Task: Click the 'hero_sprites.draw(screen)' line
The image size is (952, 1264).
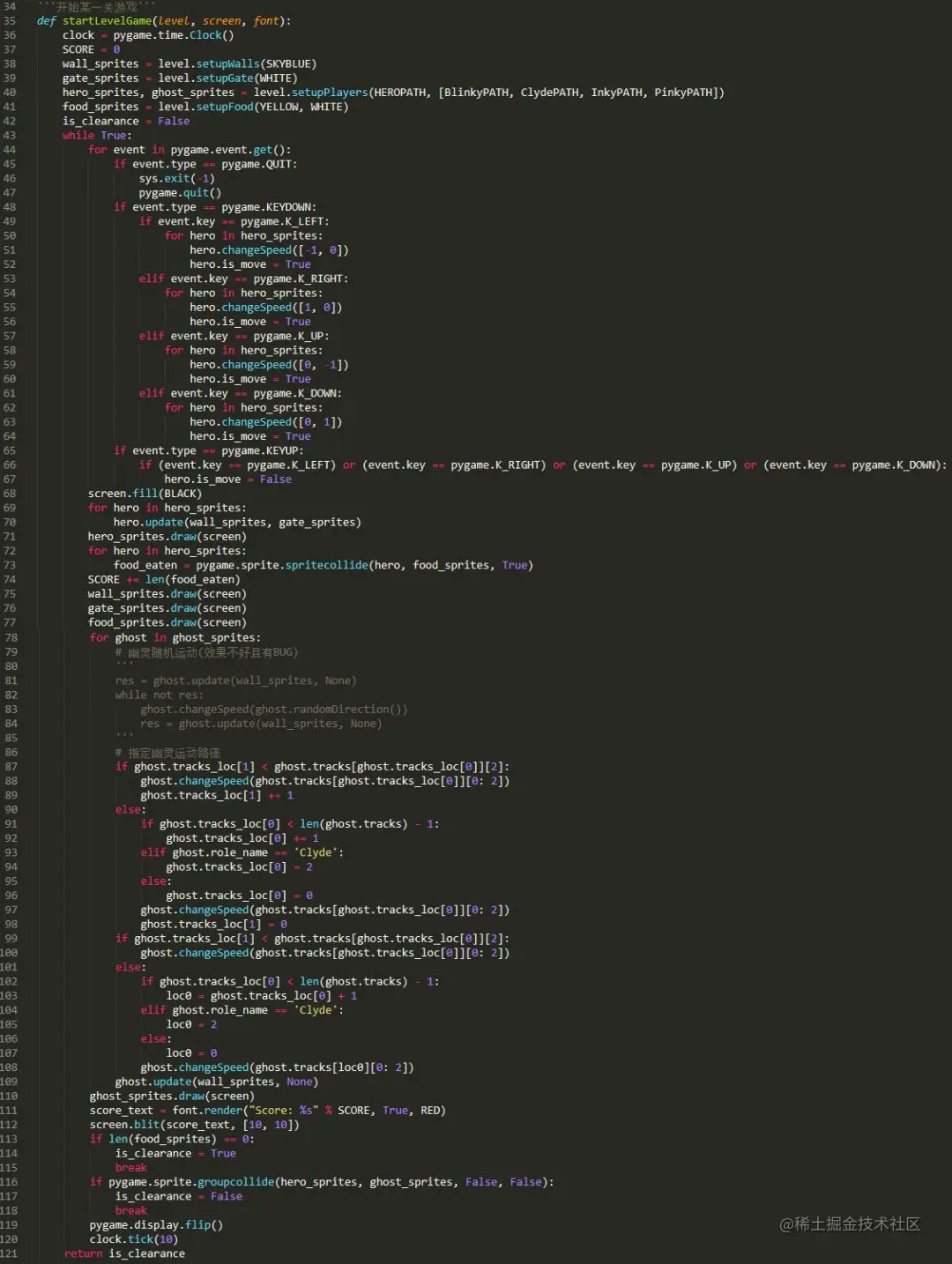Action: (x=167, y=537)
